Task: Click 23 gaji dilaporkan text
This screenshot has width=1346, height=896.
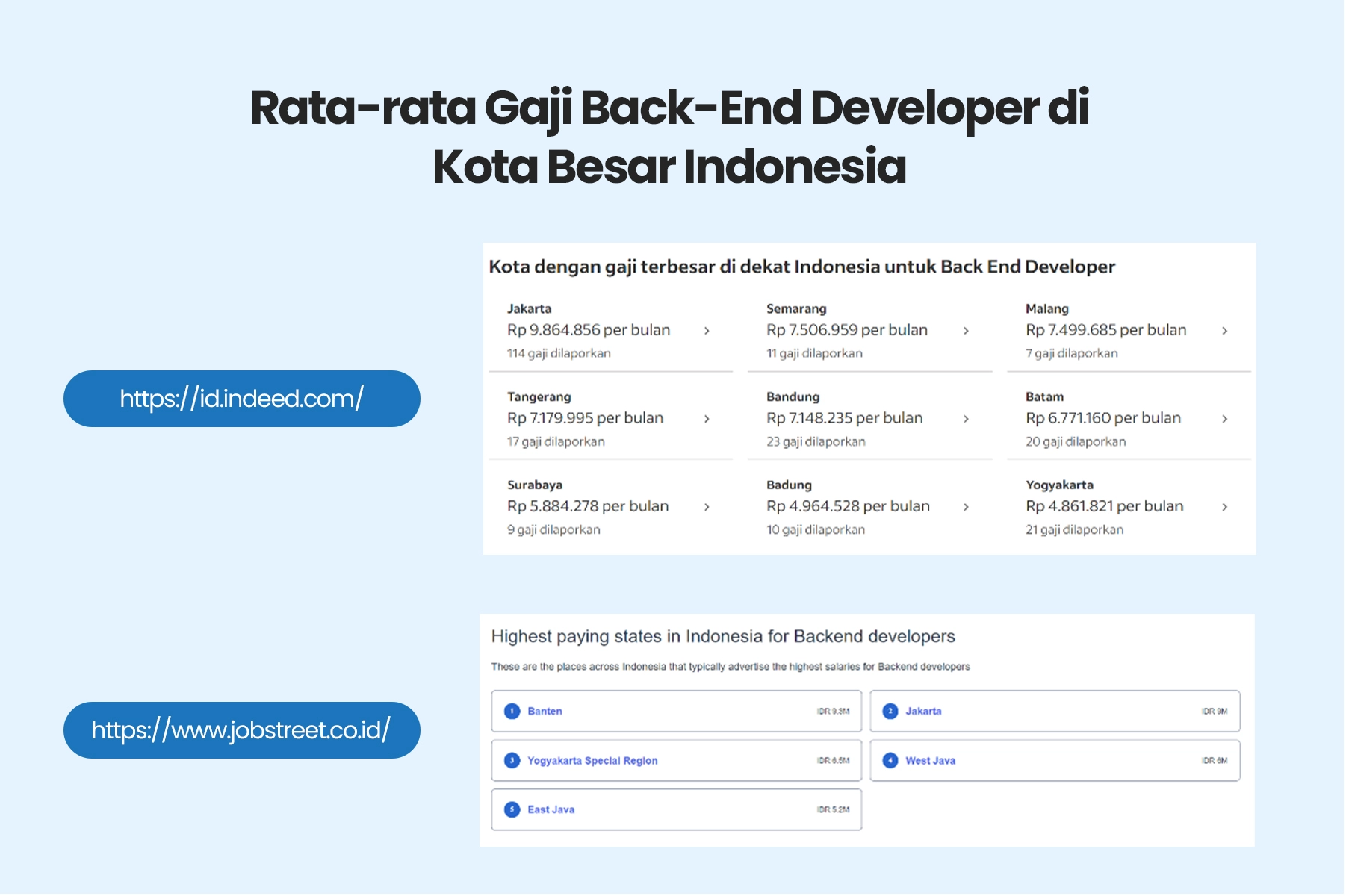Action: coord(816,441)
